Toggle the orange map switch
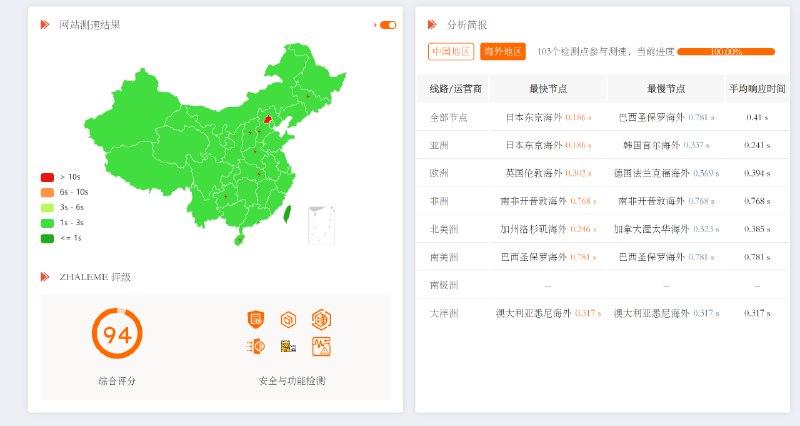 click(388, 25)
